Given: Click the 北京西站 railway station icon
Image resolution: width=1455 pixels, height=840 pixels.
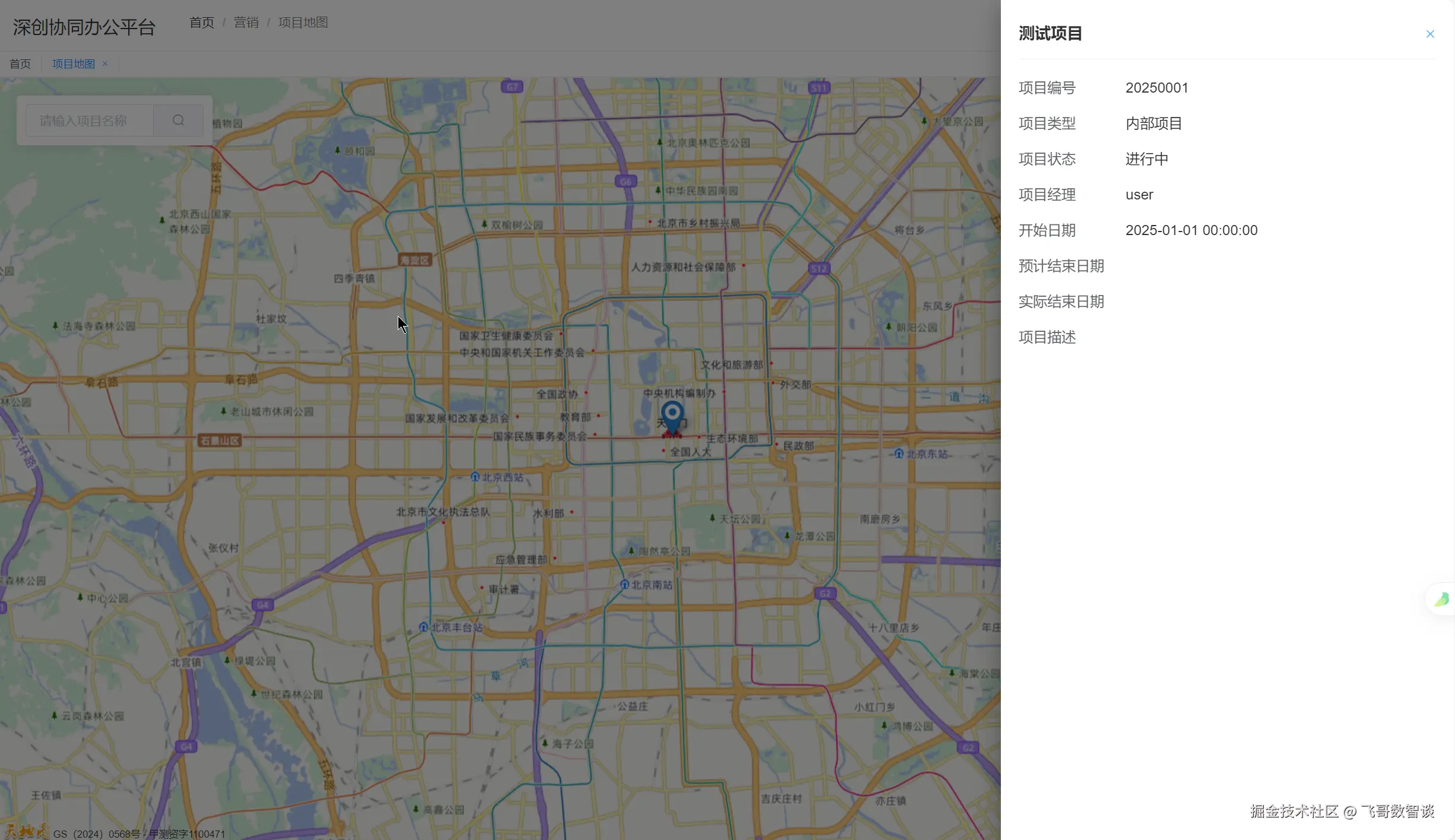Looking at the screenshot, I should (x=475, y=477).
